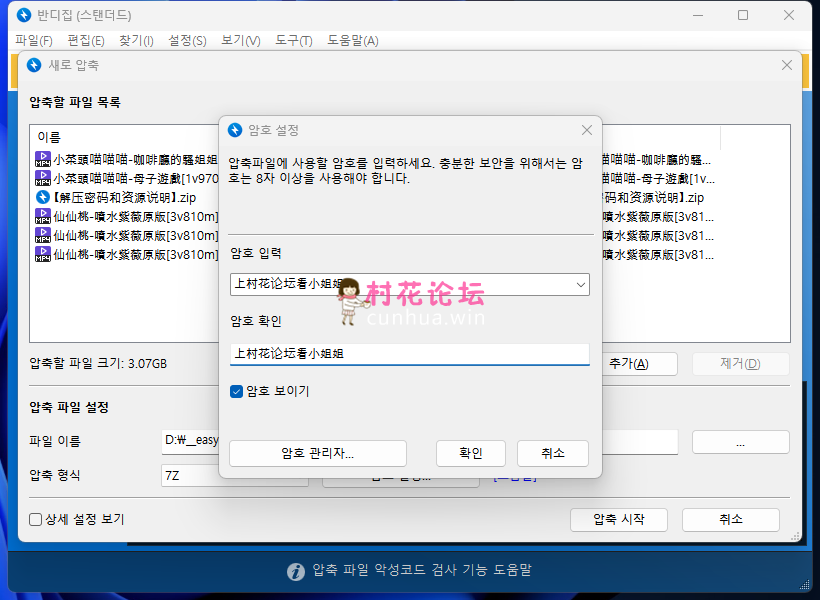Select the MP4 icon of 小菜頭喵喵喵-母子遊戲 file
This screenshot has width=820, height=600.
click(x=43, y=178)
